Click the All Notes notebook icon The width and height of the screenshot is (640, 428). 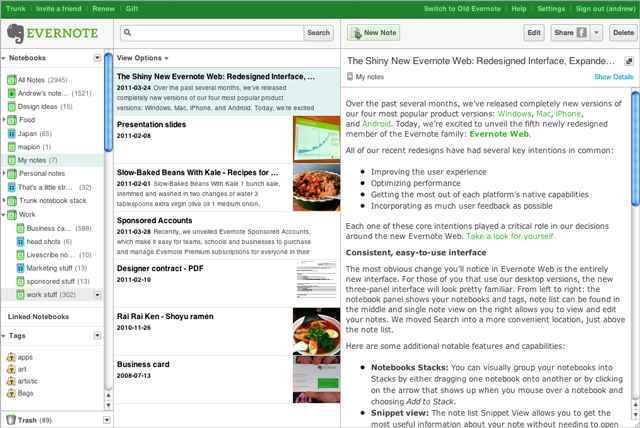[11, 79]
